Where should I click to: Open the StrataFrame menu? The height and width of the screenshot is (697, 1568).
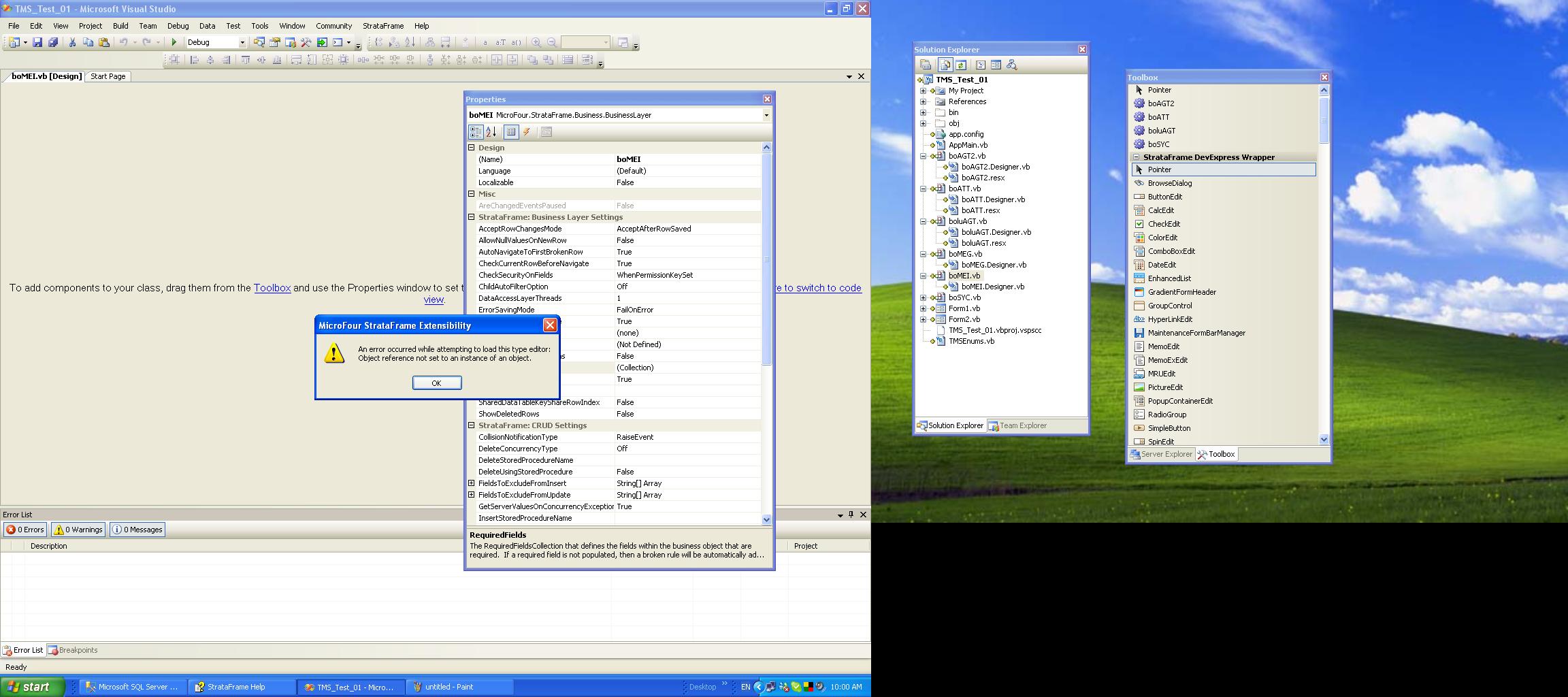coord(382,26)
